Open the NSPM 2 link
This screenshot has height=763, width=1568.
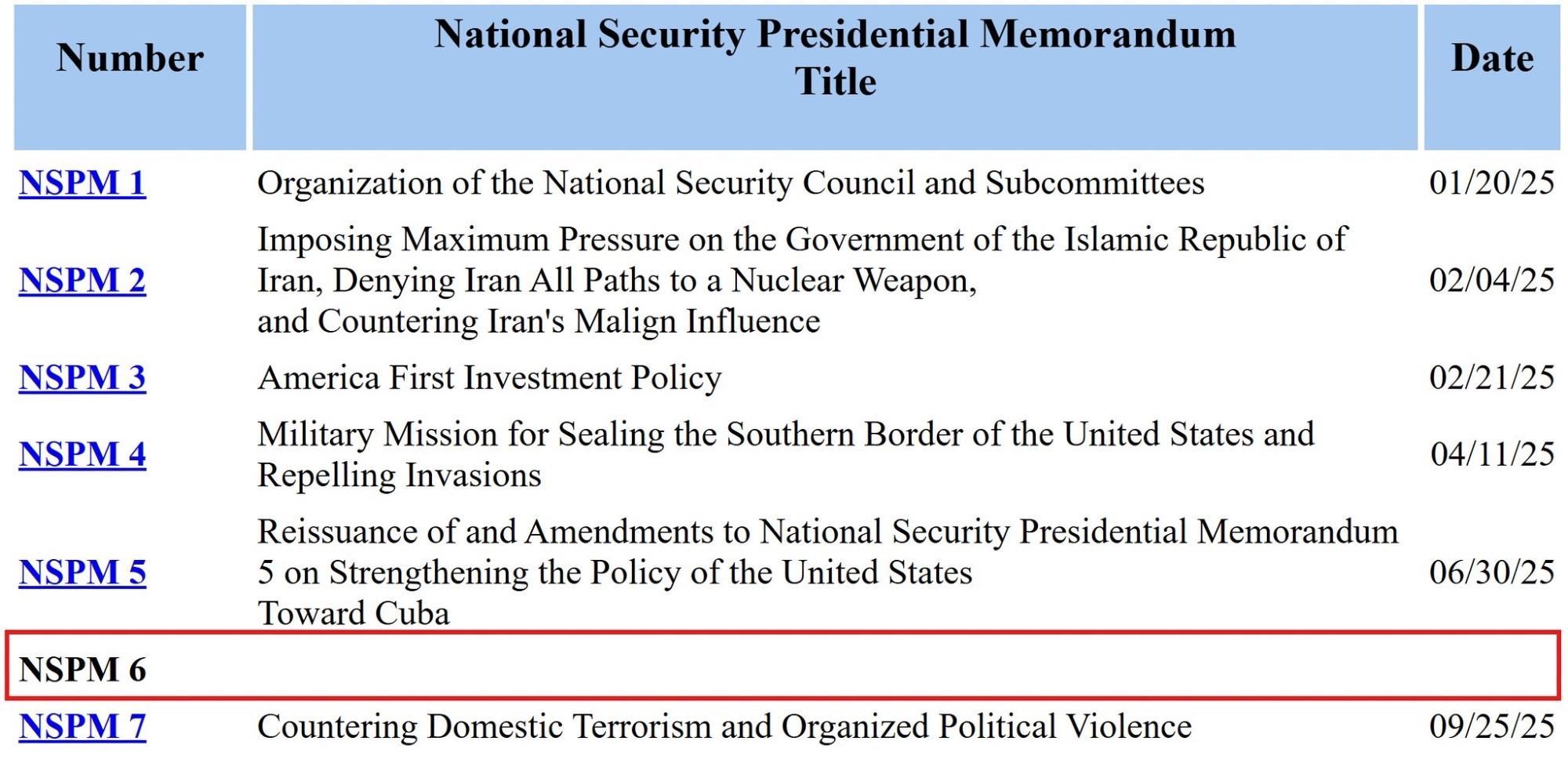point(82,281)
